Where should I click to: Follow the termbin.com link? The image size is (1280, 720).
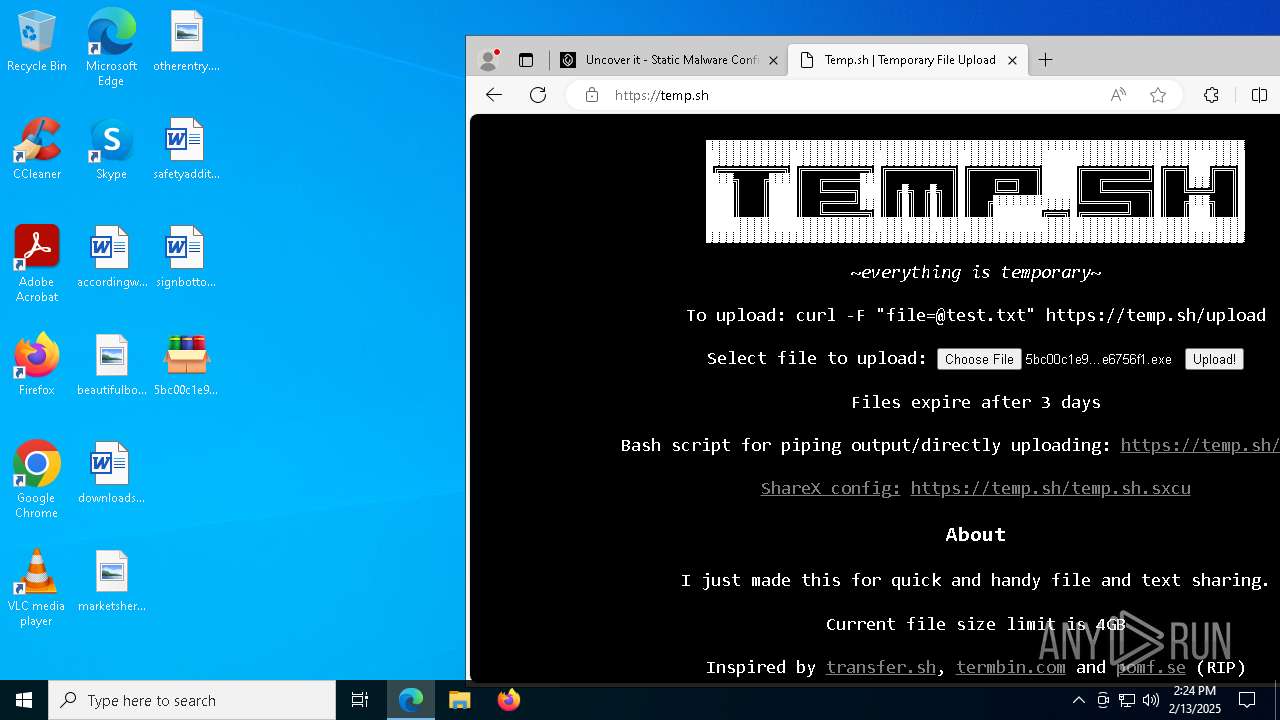coord(1010,667)
